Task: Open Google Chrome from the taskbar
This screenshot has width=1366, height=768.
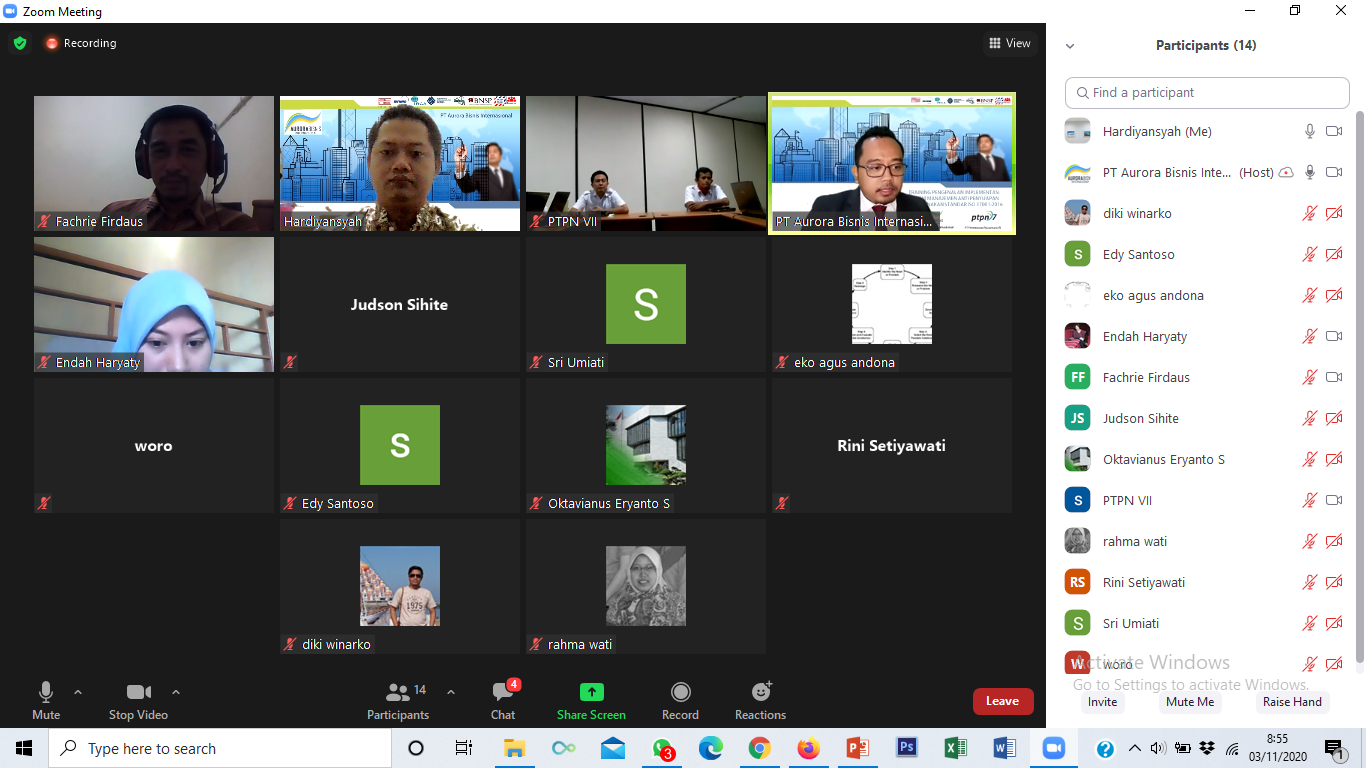Action: point(760,748)
